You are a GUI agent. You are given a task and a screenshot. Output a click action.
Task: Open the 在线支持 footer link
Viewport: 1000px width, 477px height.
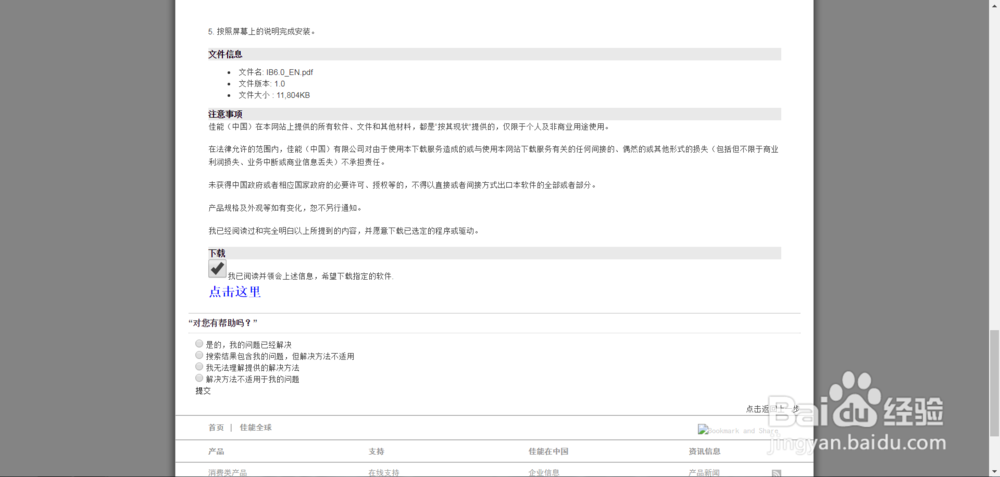coord(384,473)
